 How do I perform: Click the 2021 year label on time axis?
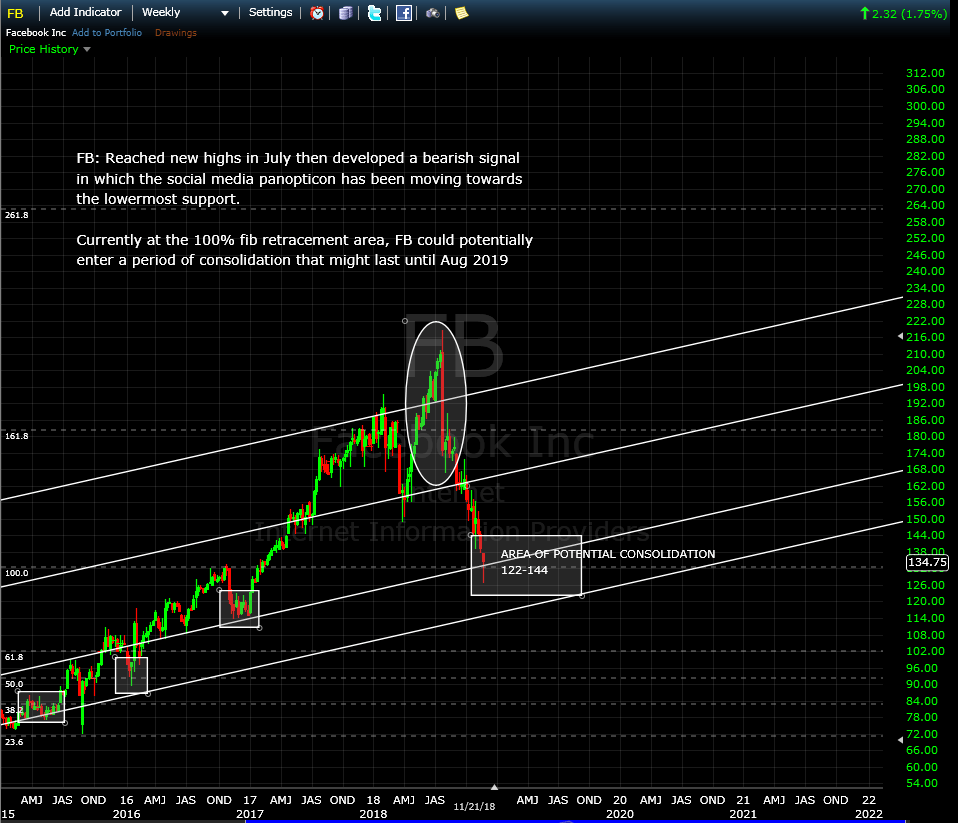pyautogui.click(x=743, y=814)
